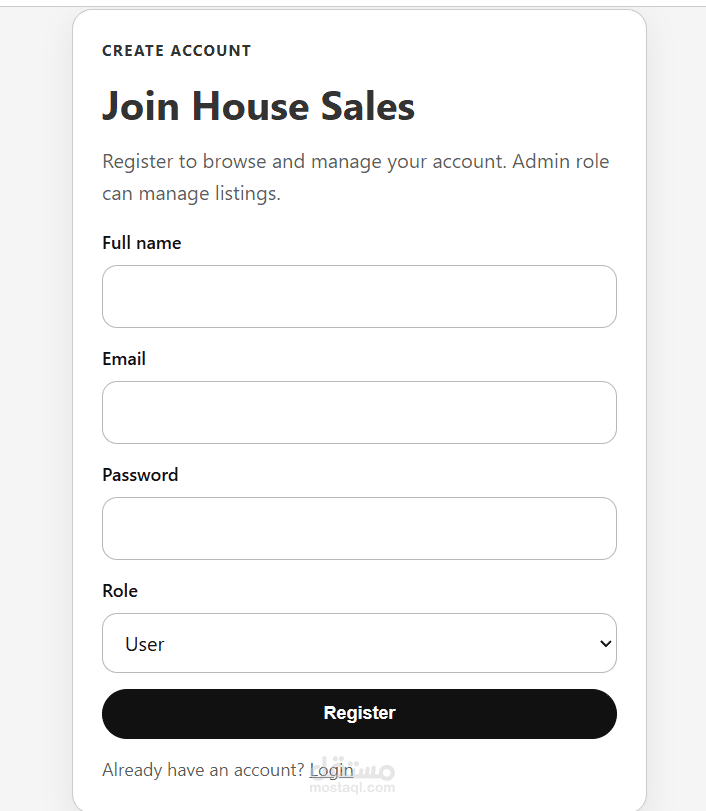
Task: Focus the Email text box
Action: pos(359,412)
